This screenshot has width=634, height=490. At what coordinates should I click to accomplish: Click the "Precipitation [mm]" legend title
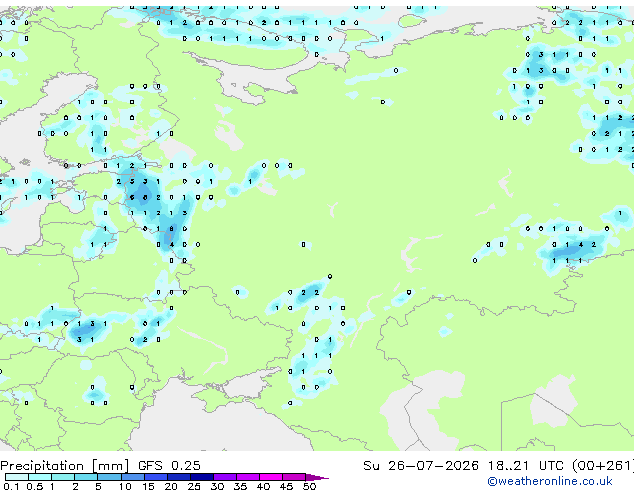point(65,466)
